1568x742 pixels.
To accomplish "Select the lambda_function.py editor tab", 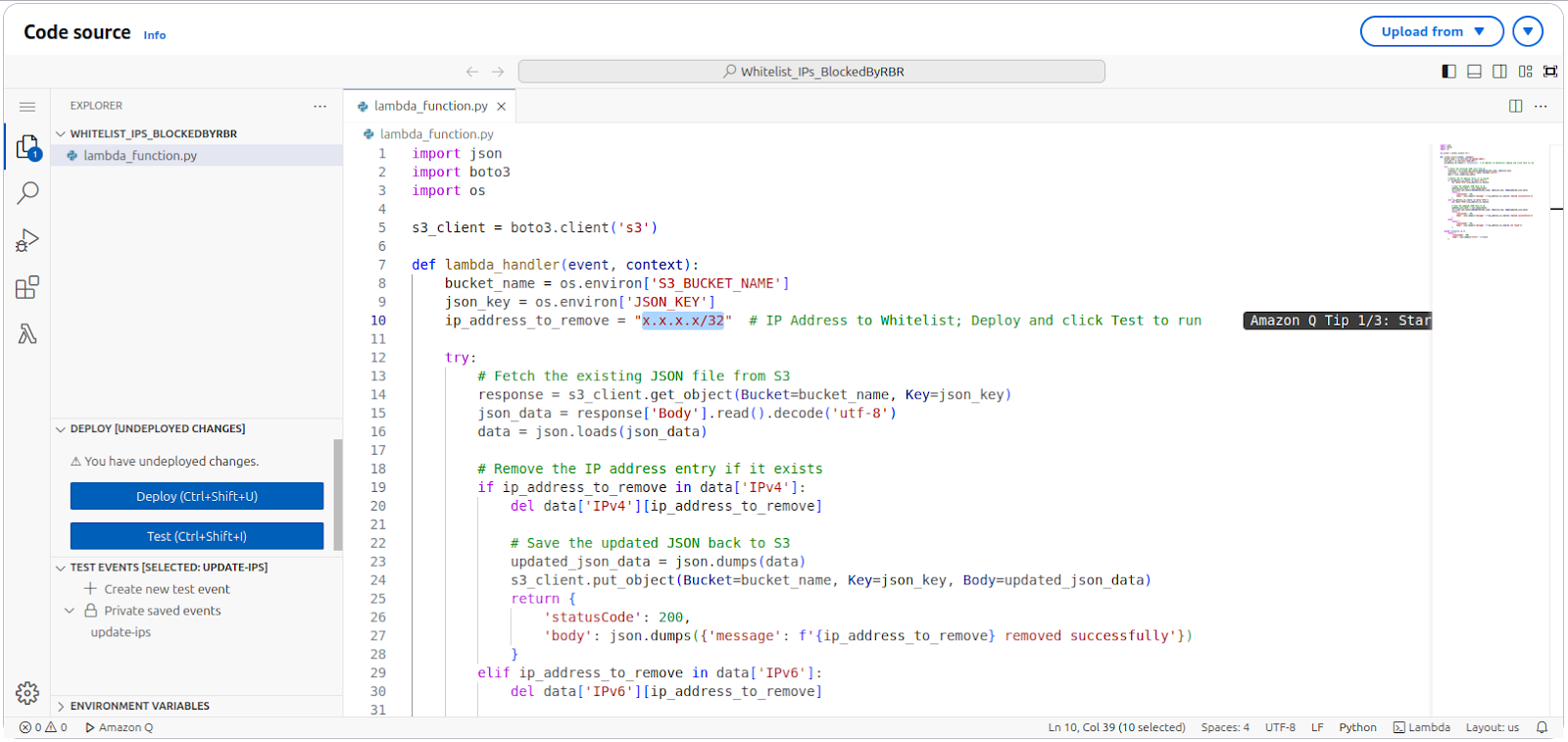I will click(x=429, y=106).
